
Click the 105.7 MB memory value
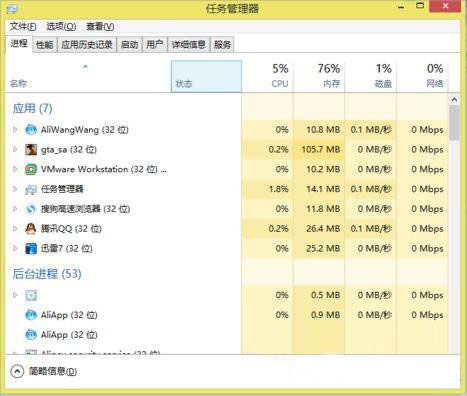[321, 149]
